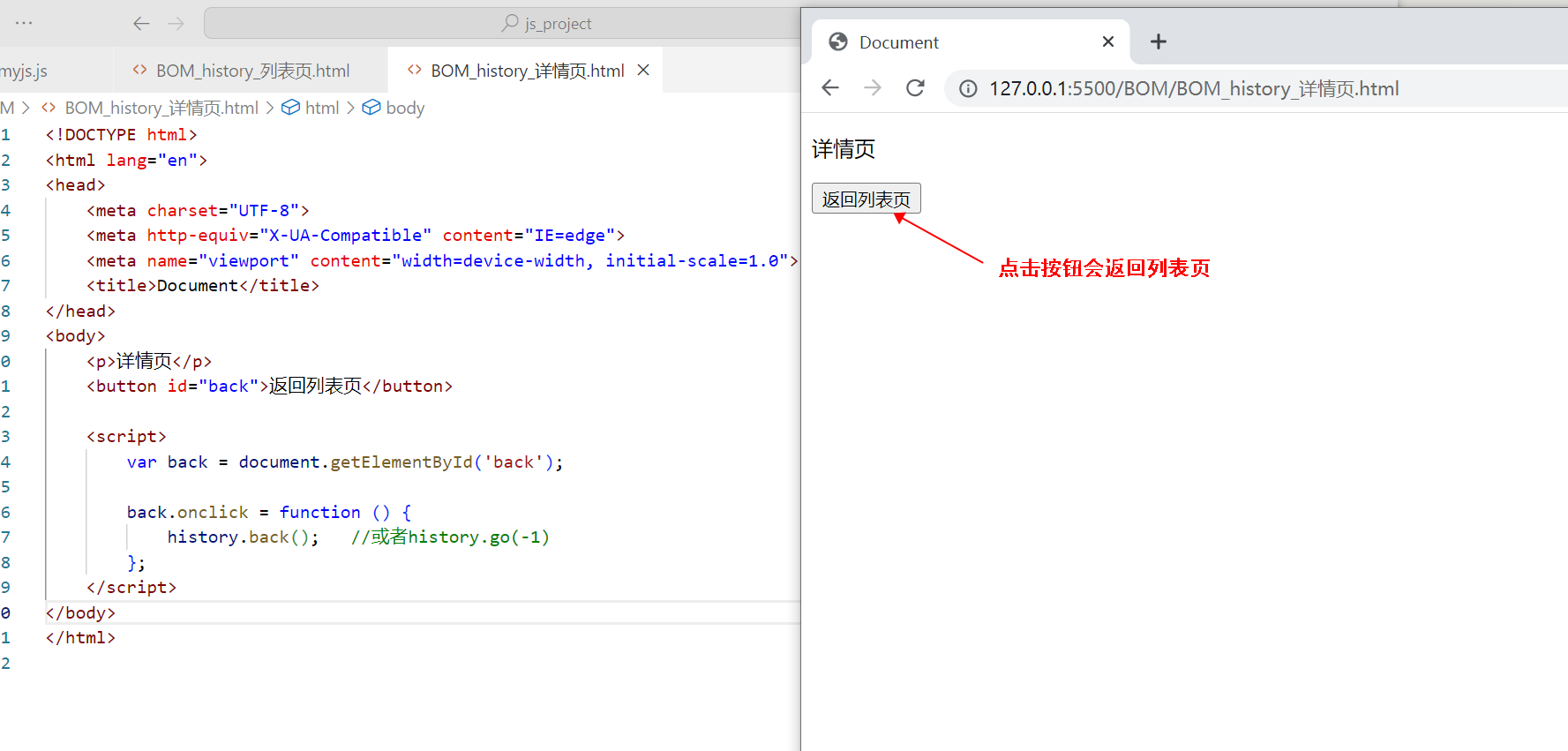The width and height of the screenshot is (1568, 751).
Task: Click the html breadcrumb cube icon
Action: pos(290,108)
